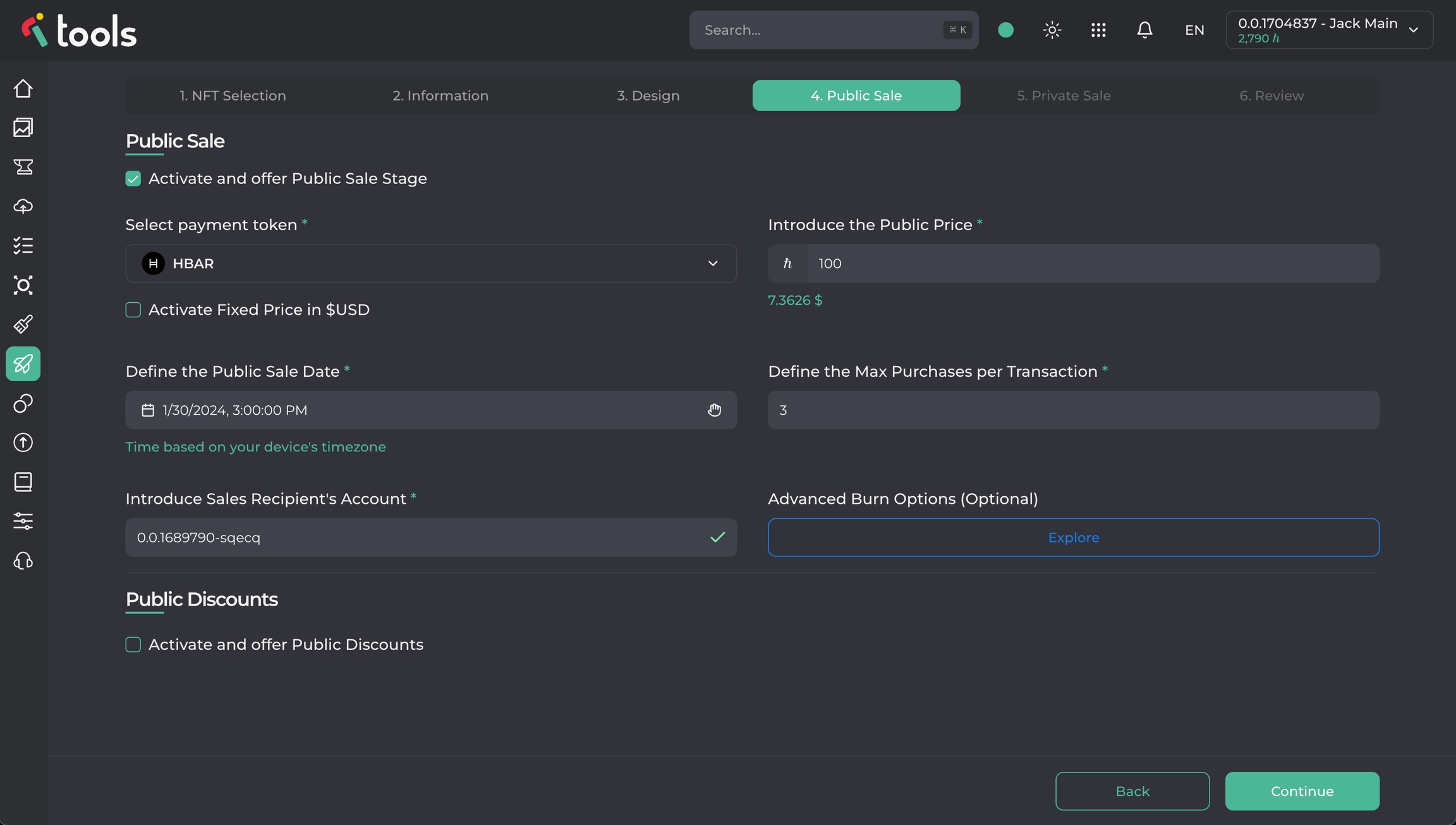Select the rocket launchpad sidebar icon
The image size is (1456, 825).
click(23, 364)
